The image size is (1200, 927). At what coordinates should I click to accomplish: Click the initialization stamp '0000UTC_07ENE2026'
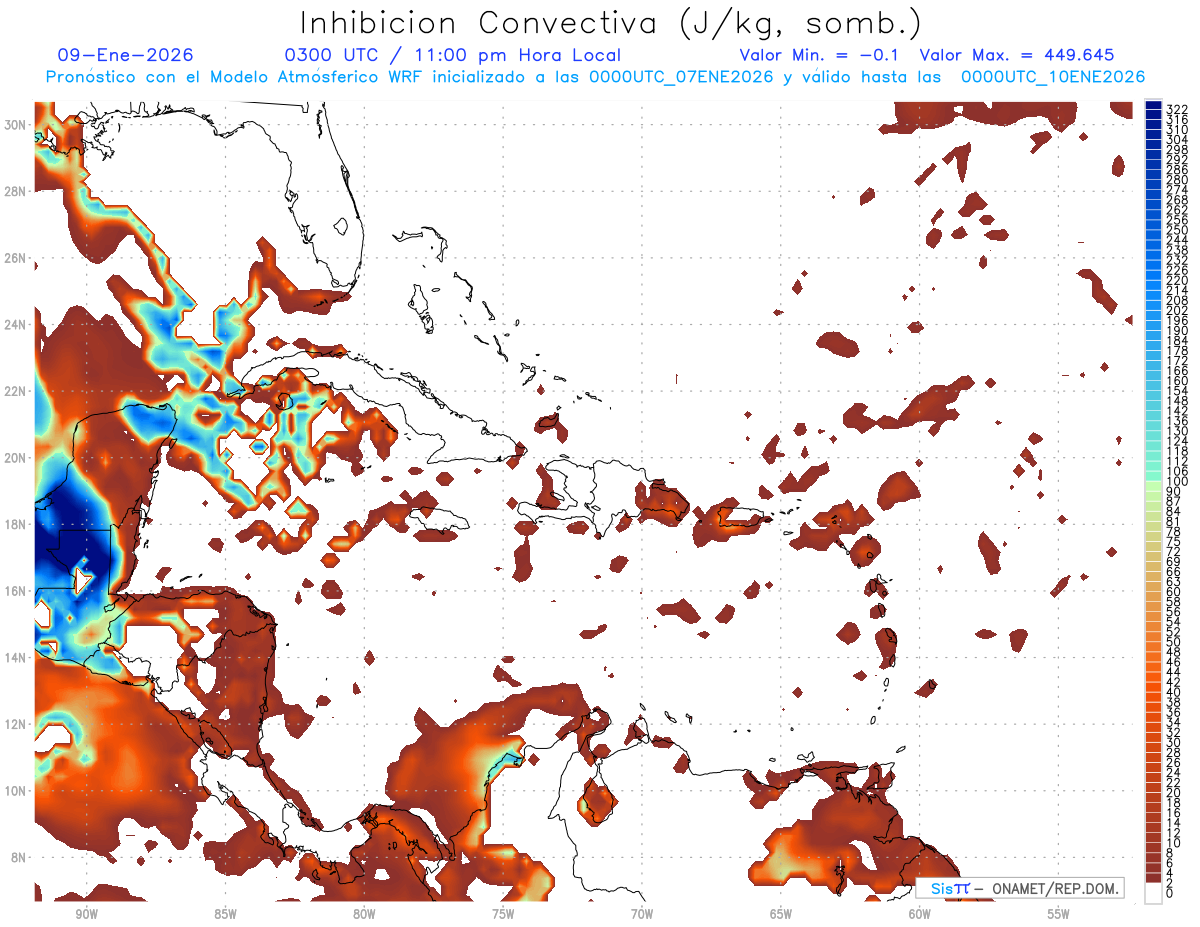click(x=681, y=77)
